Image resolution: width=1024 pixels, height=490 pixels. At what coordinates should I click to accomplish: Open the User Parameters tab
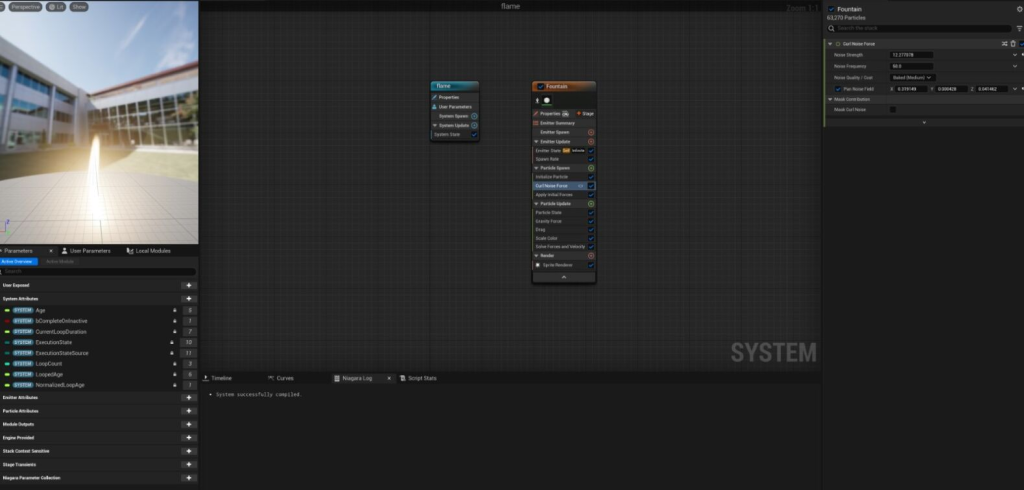tap(89, 251)
